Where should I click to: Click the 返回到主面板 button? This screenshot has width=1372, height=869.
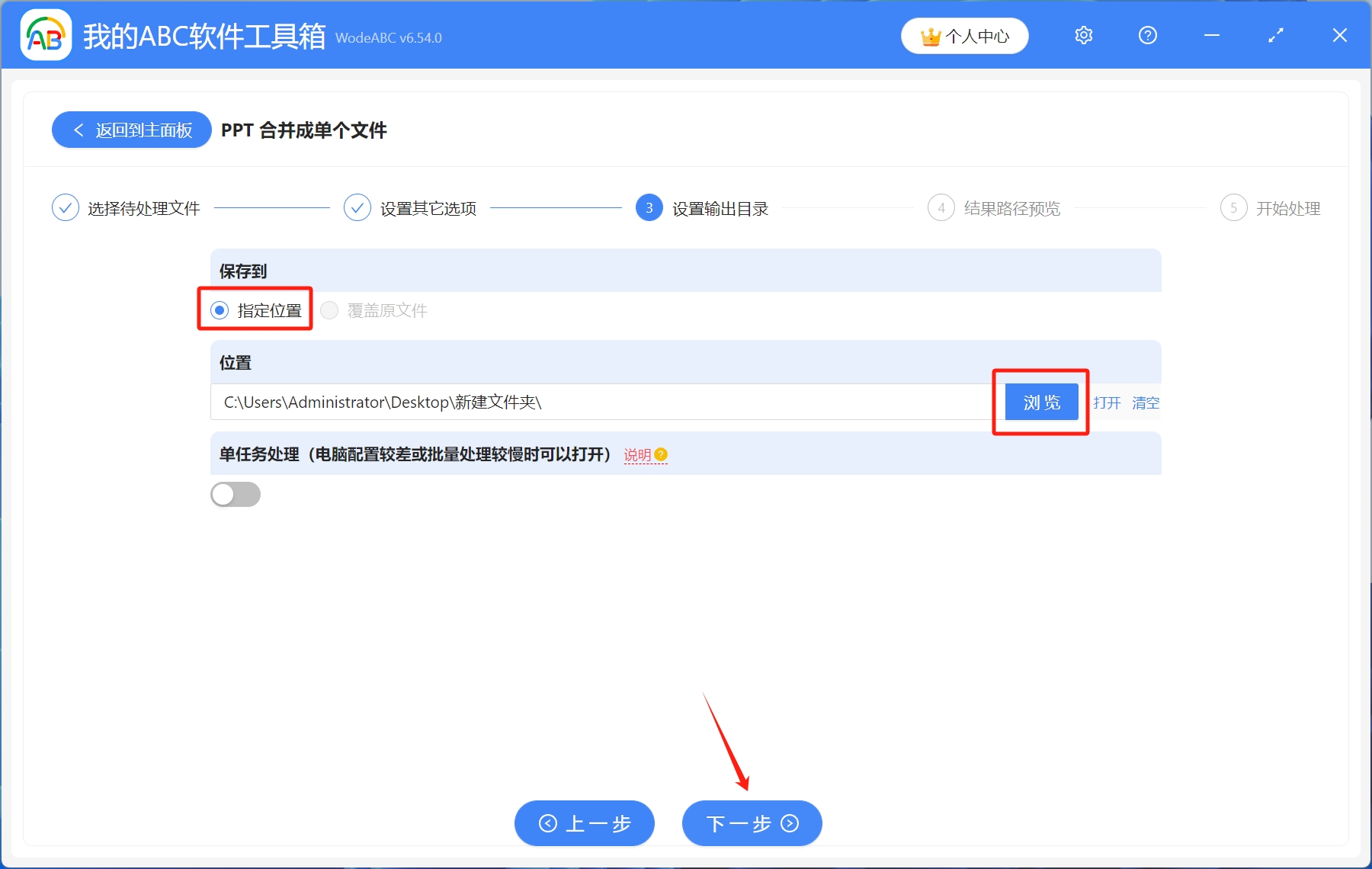131,130
